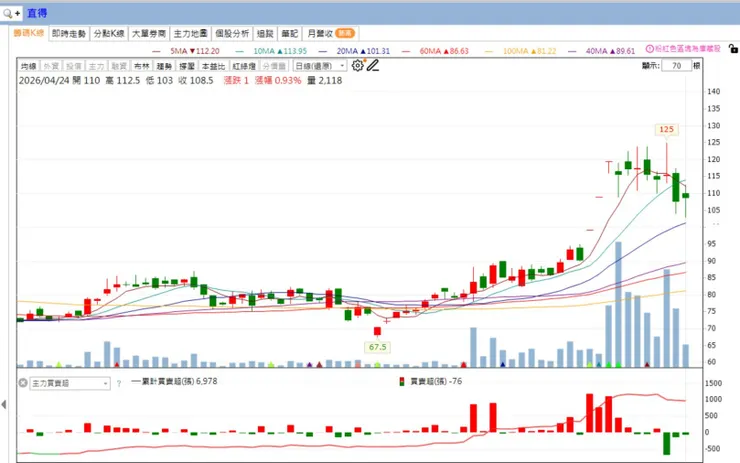Click the 20MA 101.31 legend entry
Screen dimensions: 740x463
tap(363, 51)
